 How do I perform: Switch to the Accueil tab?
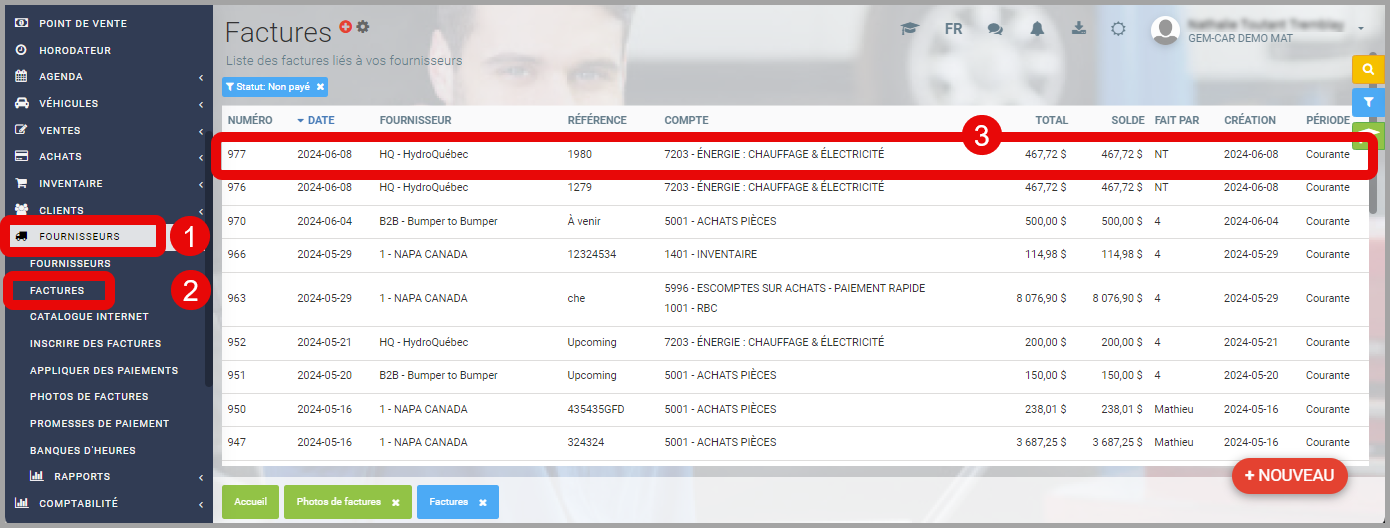point(250,502)
